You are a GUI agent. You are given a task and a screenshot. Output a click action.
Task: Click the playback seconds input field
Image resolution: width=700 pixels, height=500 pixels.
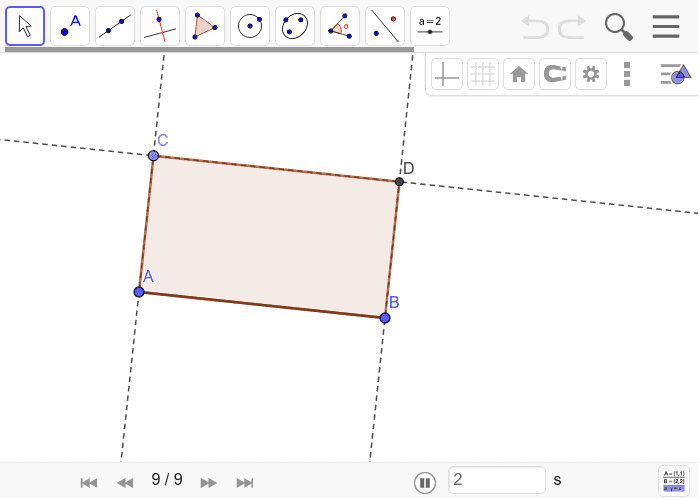pos(496,481)
